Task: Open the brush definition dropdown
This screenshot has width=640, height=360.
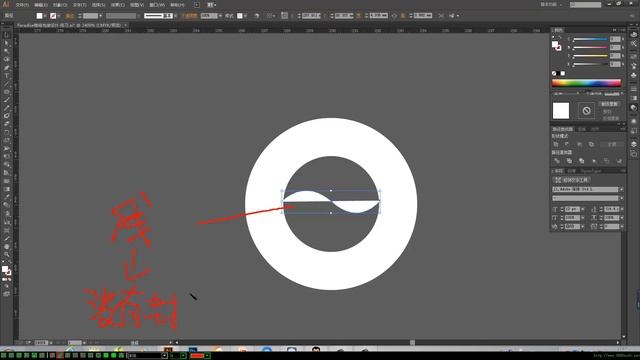Action: pyautogui.click(x=176, y=16)
